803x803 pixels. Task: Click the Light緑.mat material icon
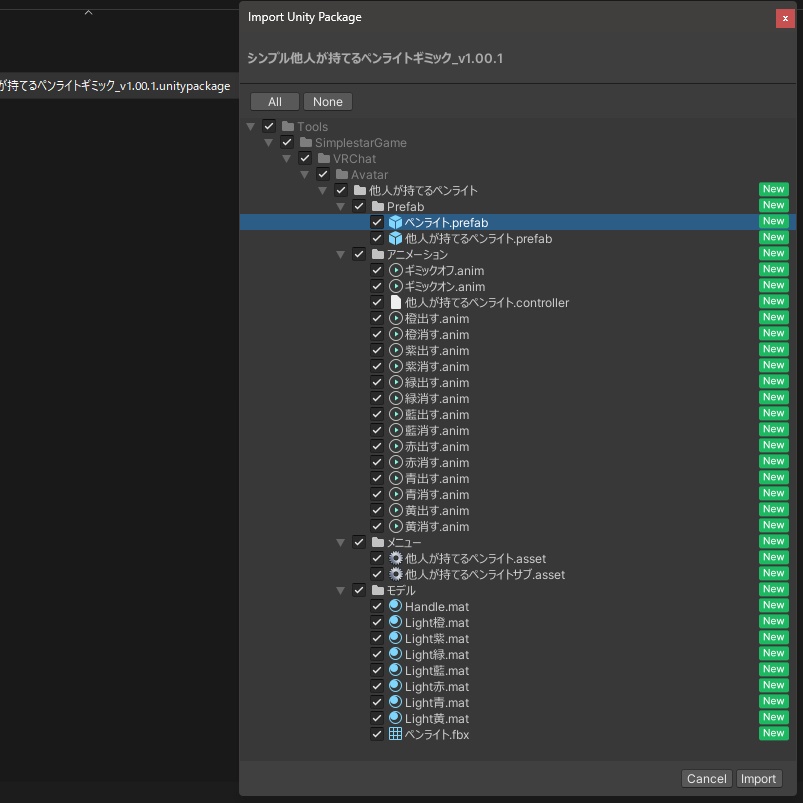pyautogui.click(x=395, y=654)
